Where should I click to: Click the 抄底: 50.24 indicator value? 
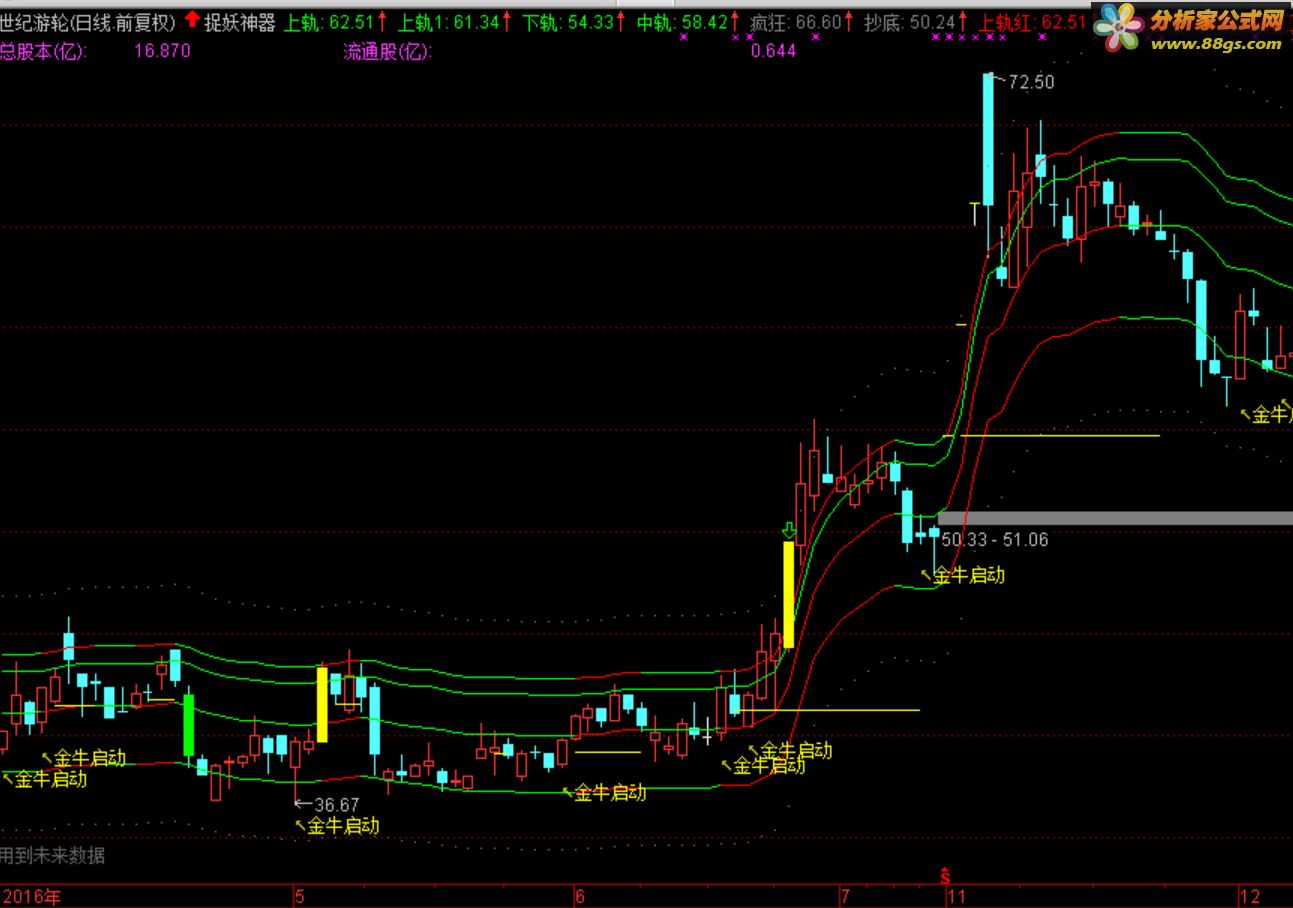[x=909, y=22]
